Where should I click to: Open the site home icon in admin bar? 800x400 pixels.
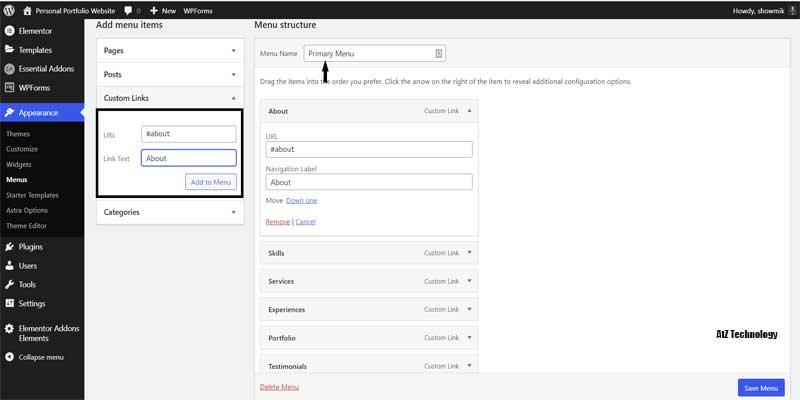[x=28, y=11]
